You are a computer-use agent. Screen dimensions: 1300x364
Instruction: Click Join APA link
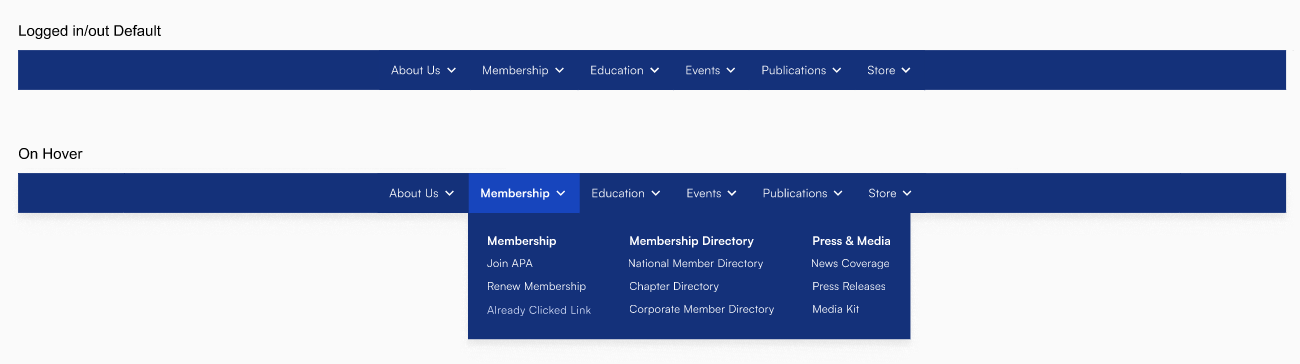pos(510,263)
